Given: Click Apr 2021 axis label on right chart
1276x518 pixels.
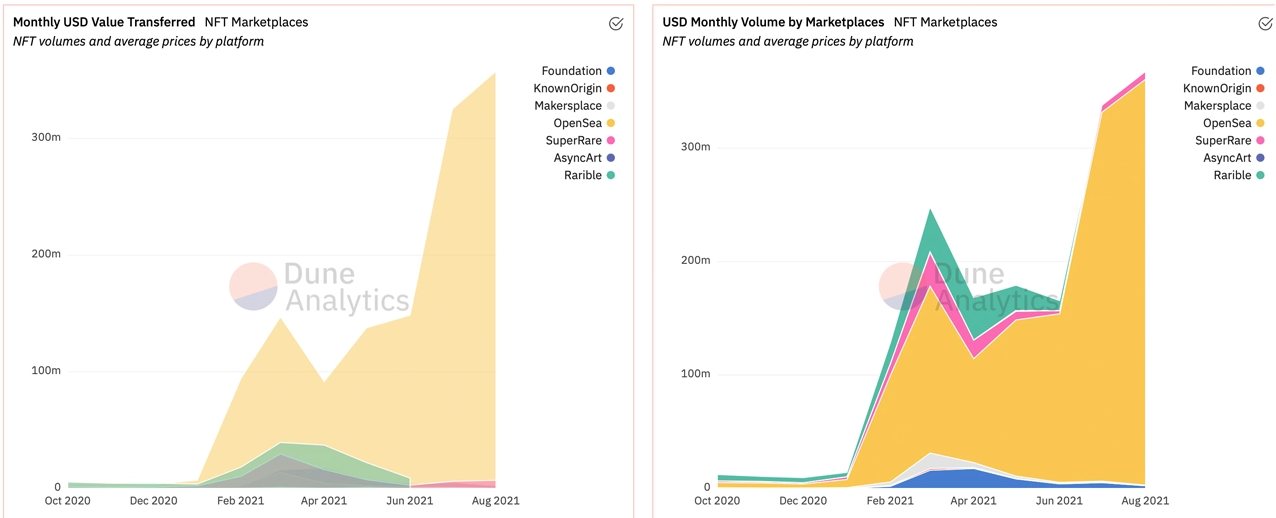Looking at the screenshot, I should point(974,500).
